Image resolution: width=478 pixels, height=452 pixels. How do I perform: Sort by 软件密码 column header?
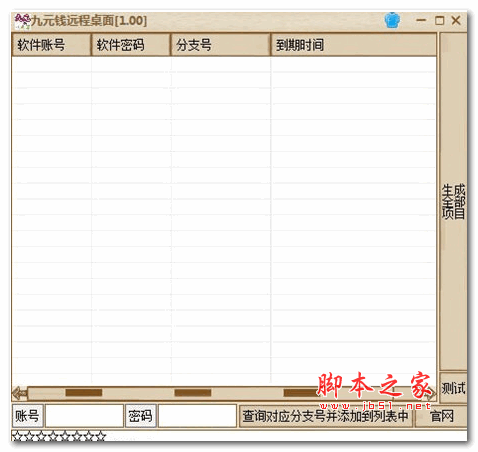(130, 45)
